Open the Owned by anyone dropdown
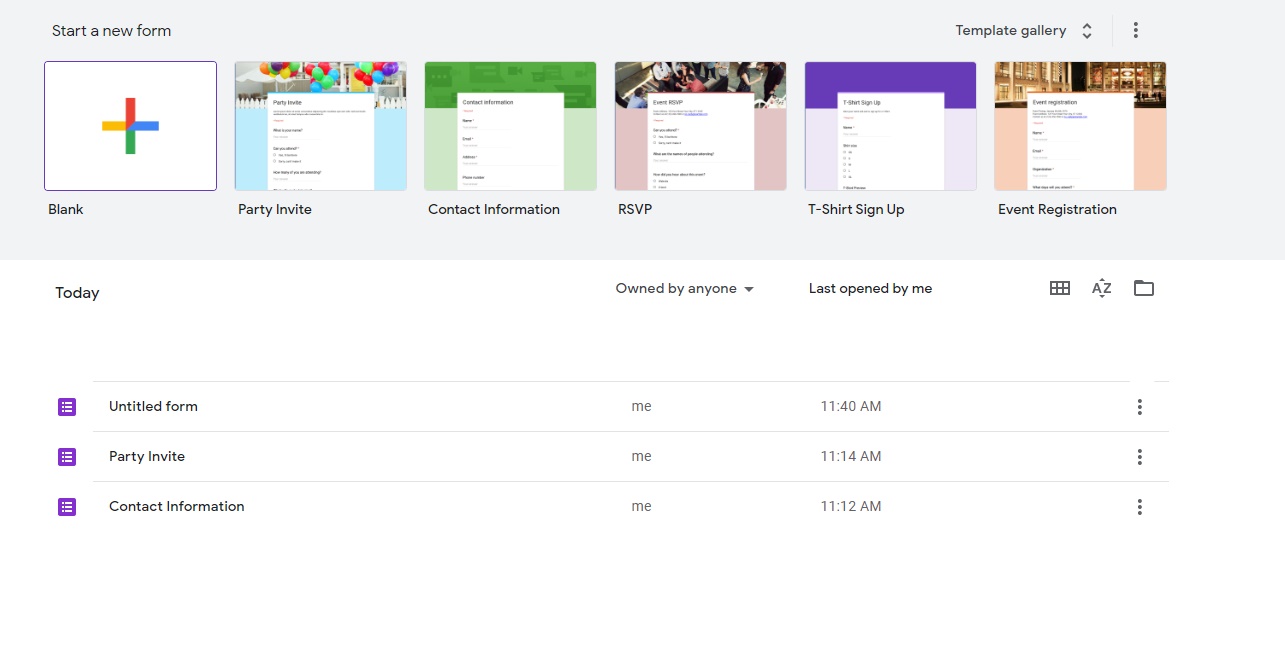The width and height of the screenshot is (1285, 657). point(685,289)
